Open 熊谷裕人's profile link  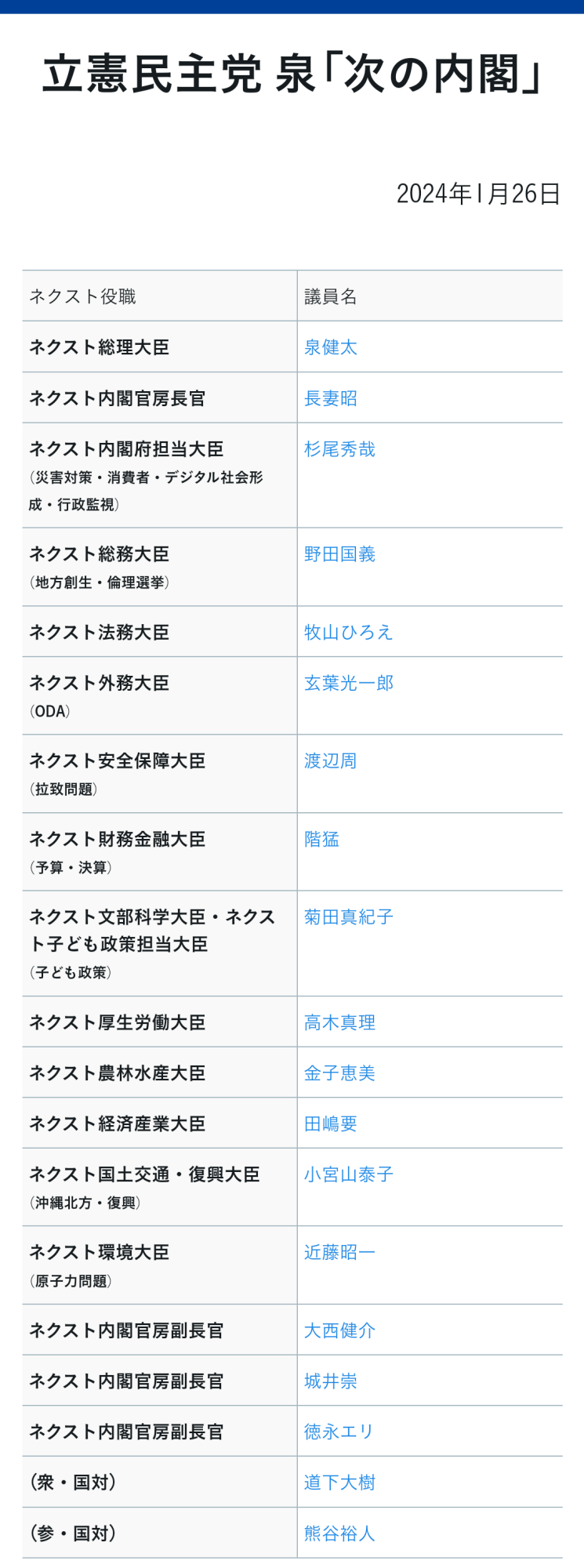click(339, 1534)
